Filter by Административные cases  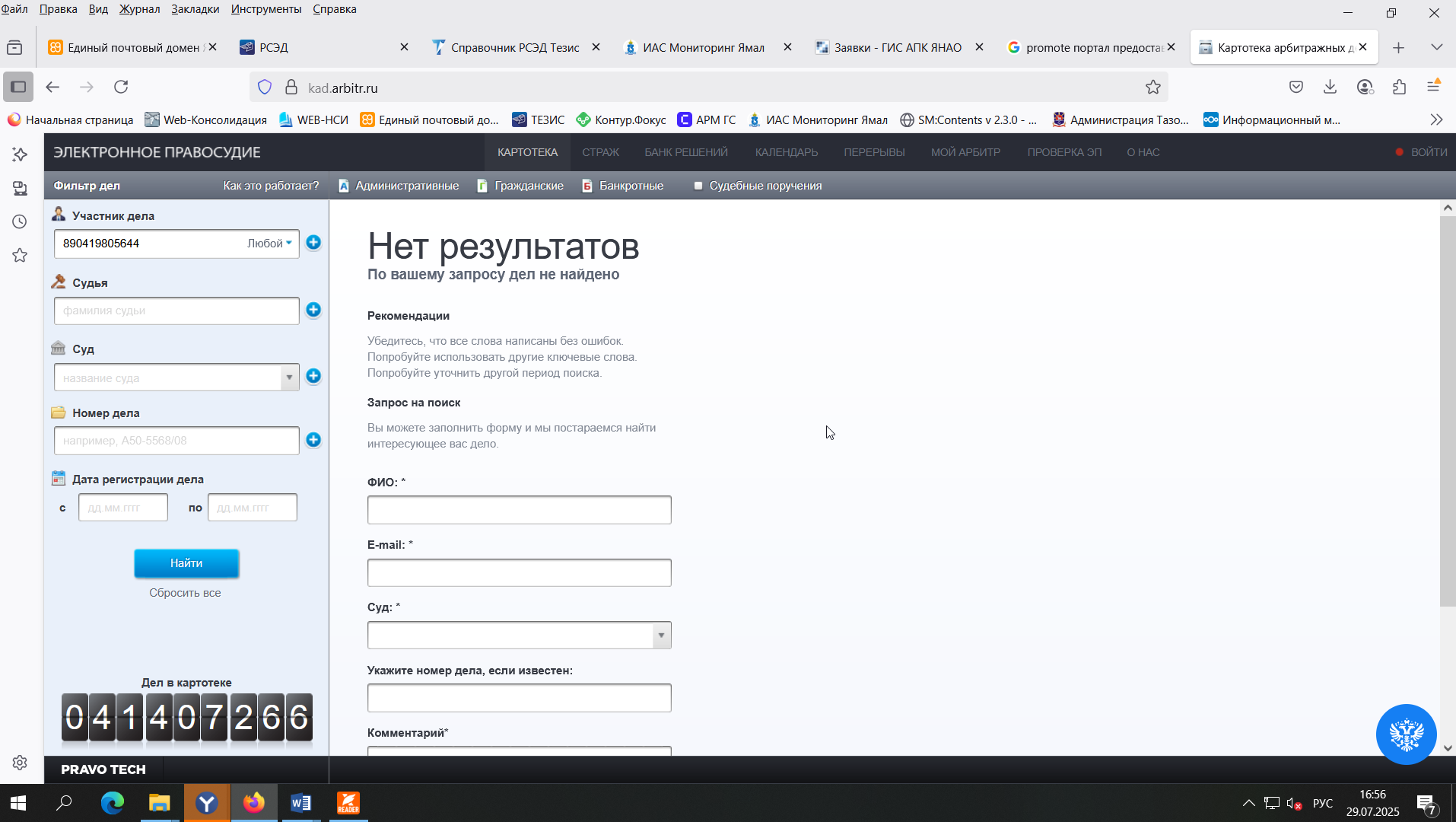(x=399, y=186)
